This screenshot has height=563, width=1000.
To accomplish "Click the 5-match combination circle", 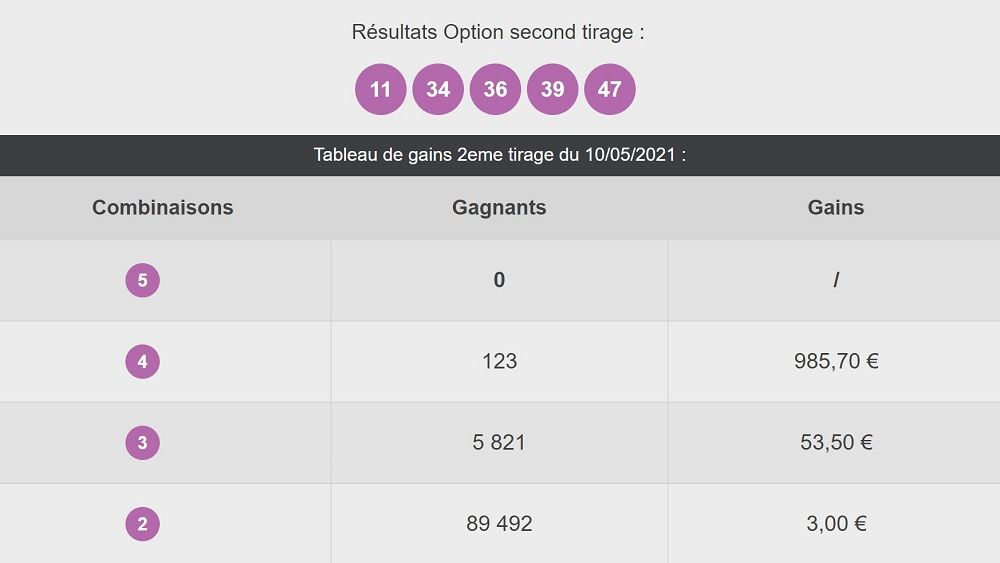I will pyautogui.click(x=142, y=280).
